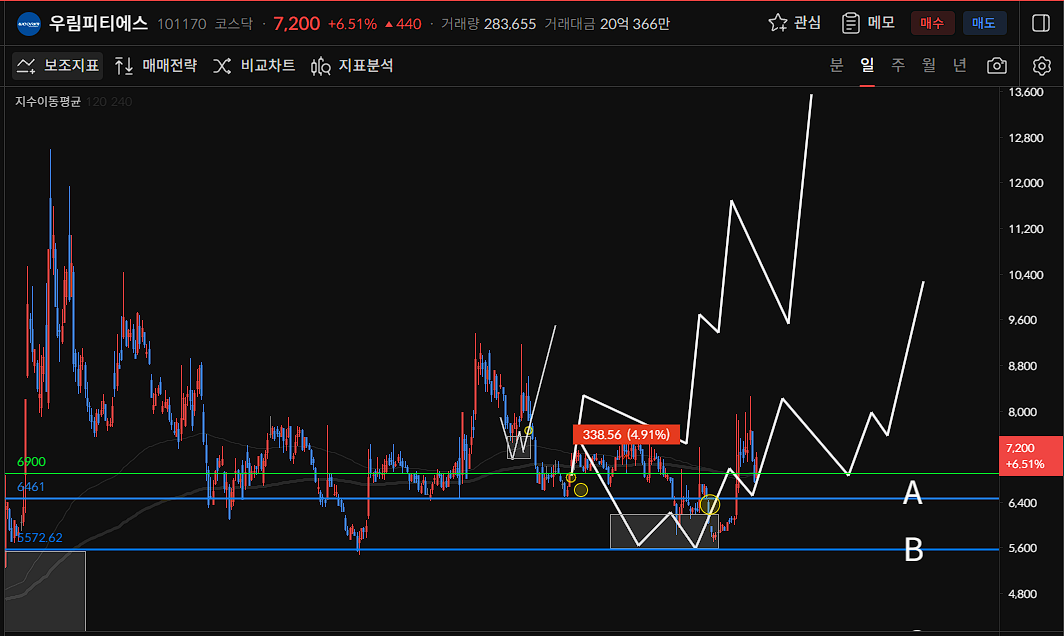The width and height of the screenshot is (1064, 636).
Task: Click the 11,200 price axis label
Action: pos(1026,229)
